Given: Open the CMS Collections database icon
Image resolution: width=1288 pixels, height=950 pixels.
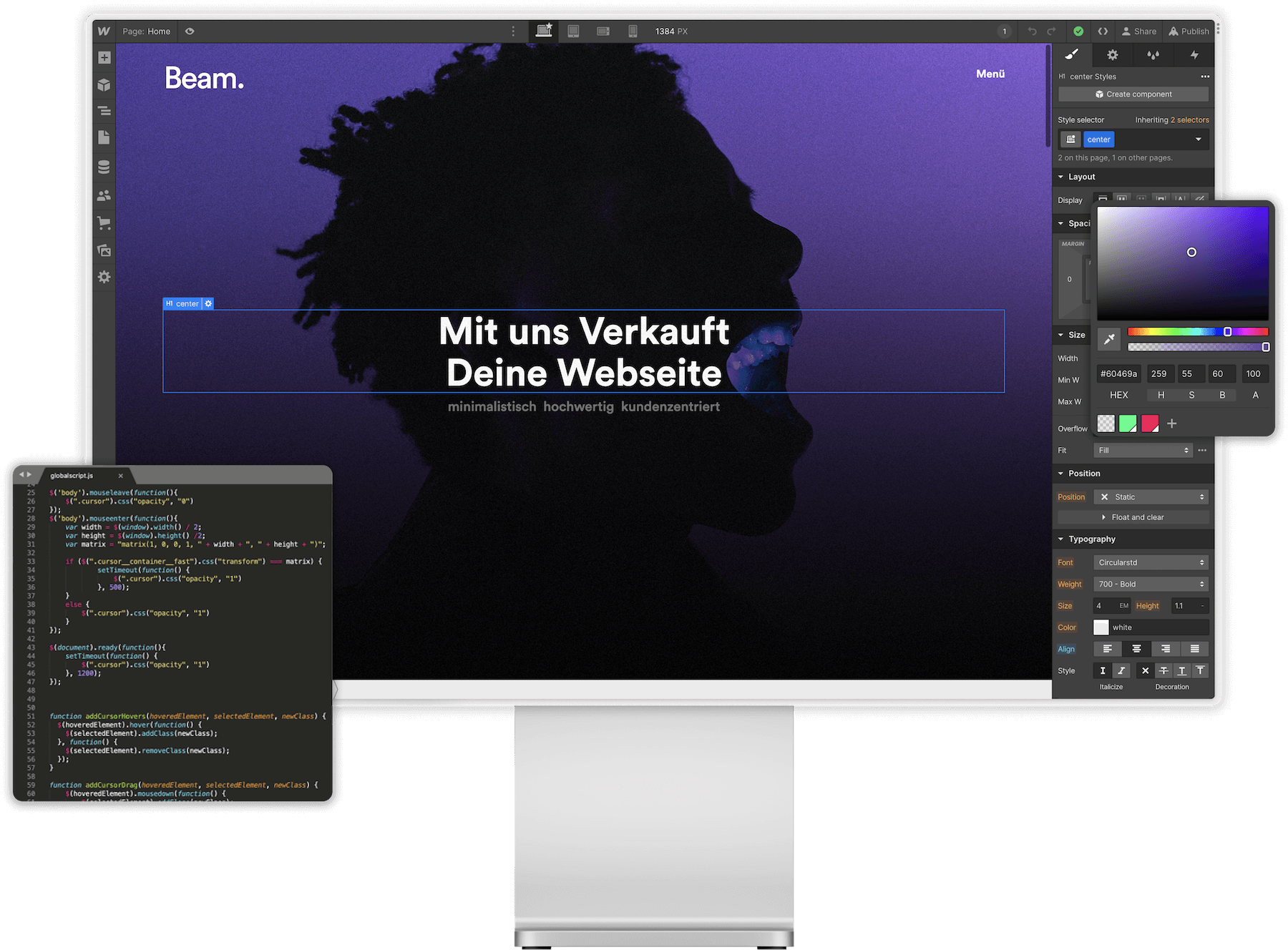Looking at the screenshot, I should 104,167.
